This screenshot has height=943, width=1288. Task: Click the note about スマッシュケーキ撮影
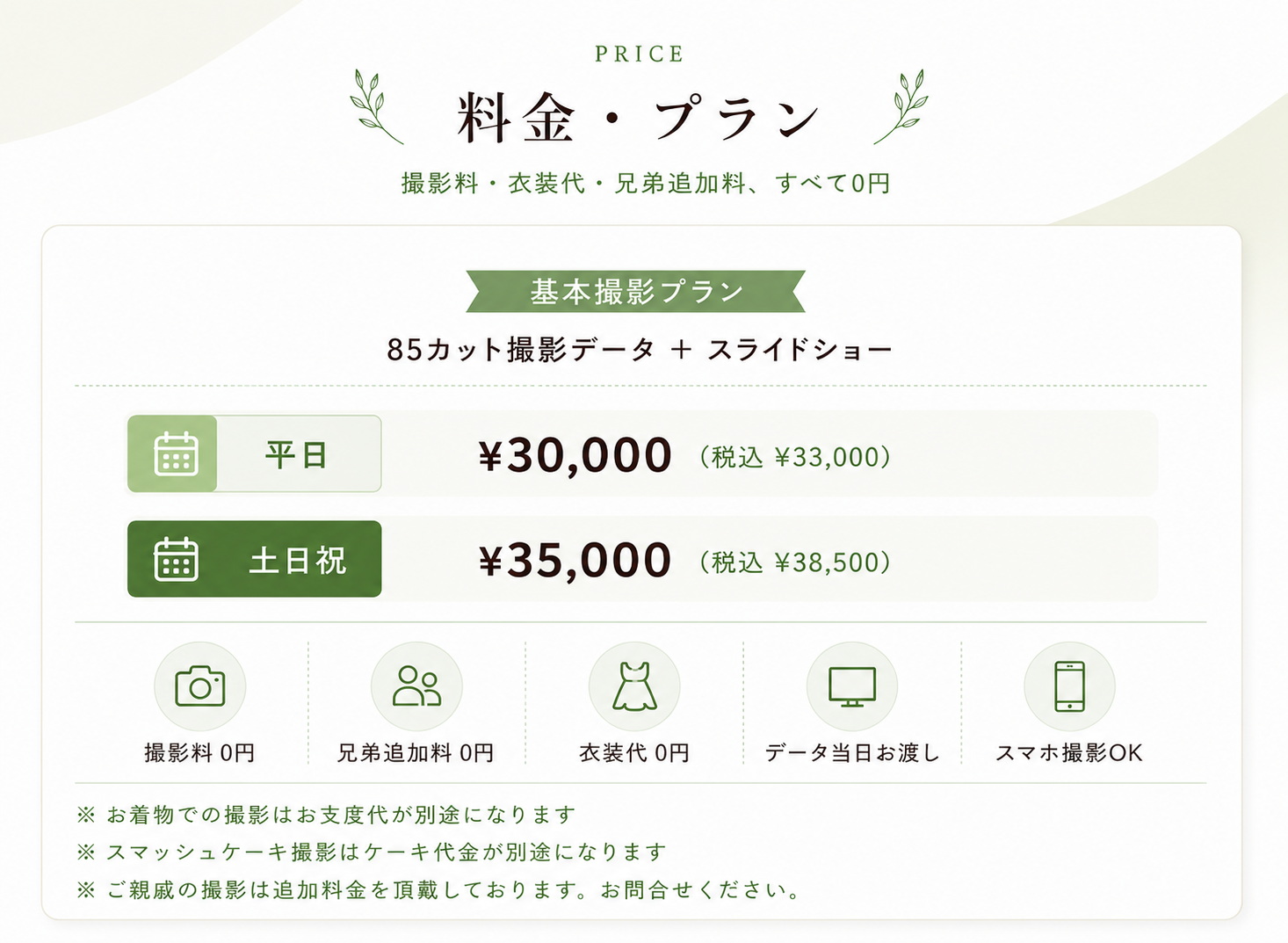[x=372, y=852]
